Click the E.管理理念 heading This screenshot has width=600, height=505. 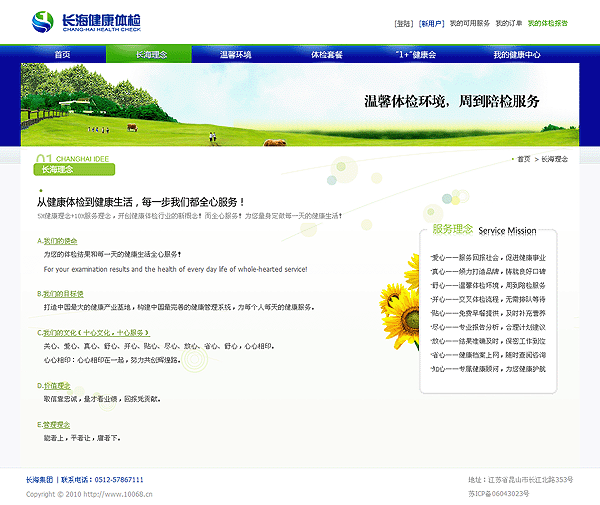[x=55, y=424]
